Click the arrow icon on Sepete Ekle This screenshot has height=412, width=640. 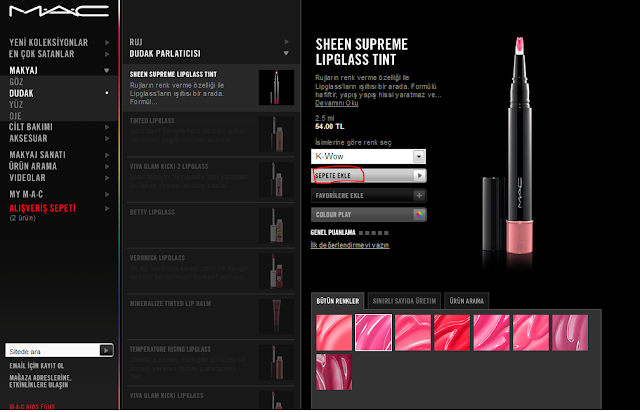419,176
